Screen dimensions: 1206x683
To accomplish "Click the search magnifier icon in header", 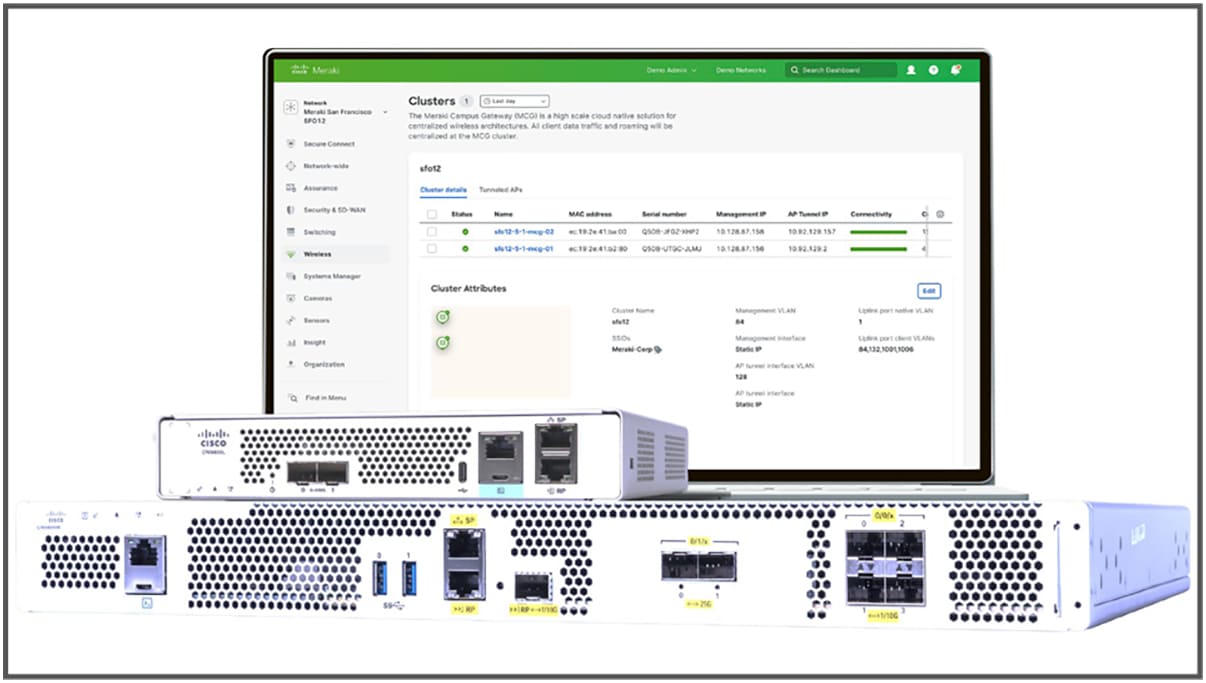I will 795,71.
